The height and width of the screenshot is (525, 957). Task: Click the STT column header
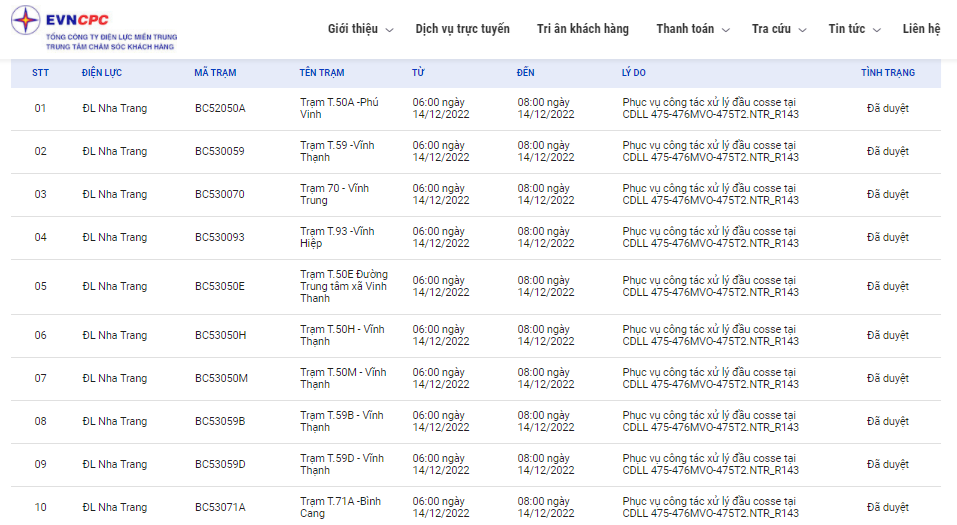point(40,73)
